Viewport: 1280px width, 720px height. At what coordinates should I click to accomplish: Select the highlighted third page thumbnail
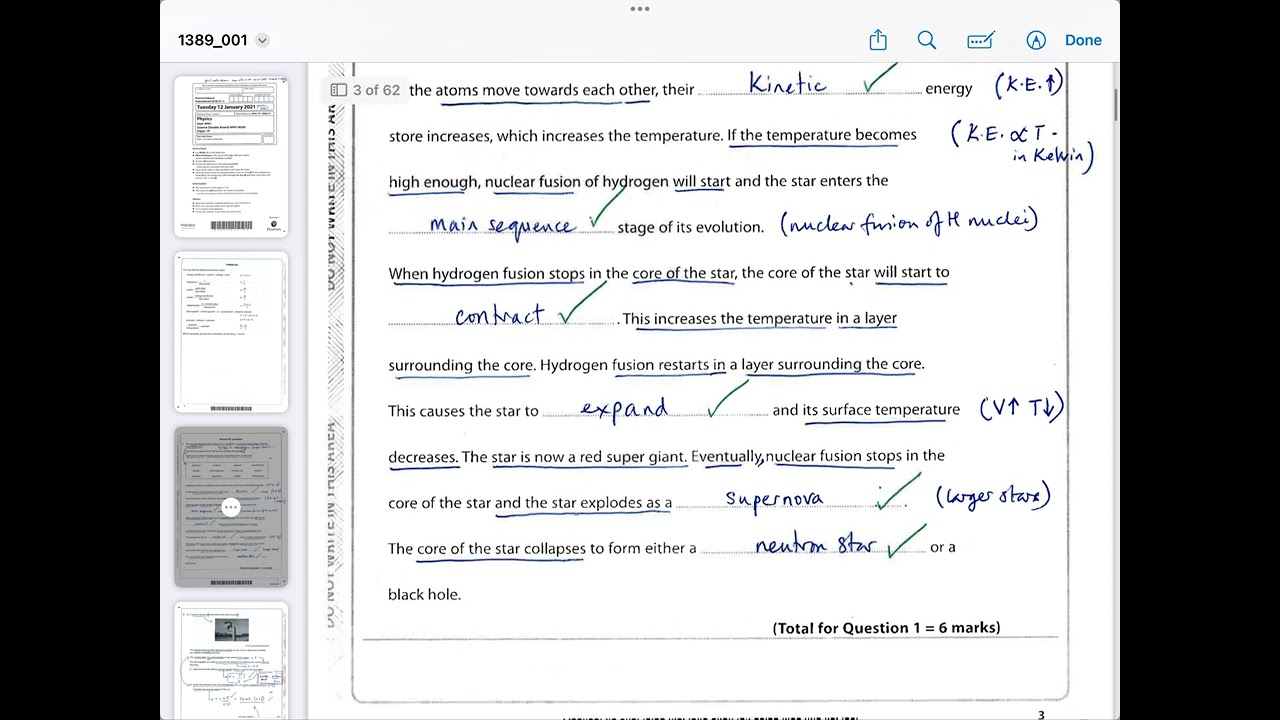(231, 507)
